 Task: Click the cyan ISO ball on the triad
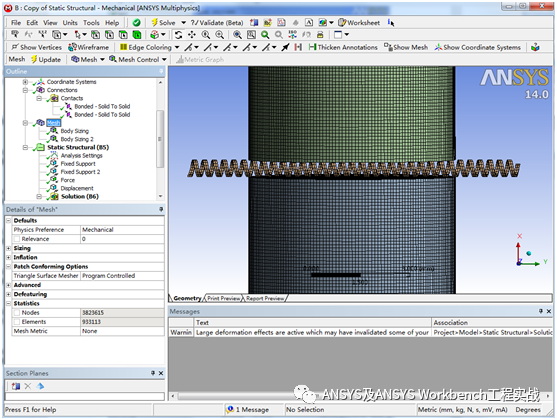(529, 253)
